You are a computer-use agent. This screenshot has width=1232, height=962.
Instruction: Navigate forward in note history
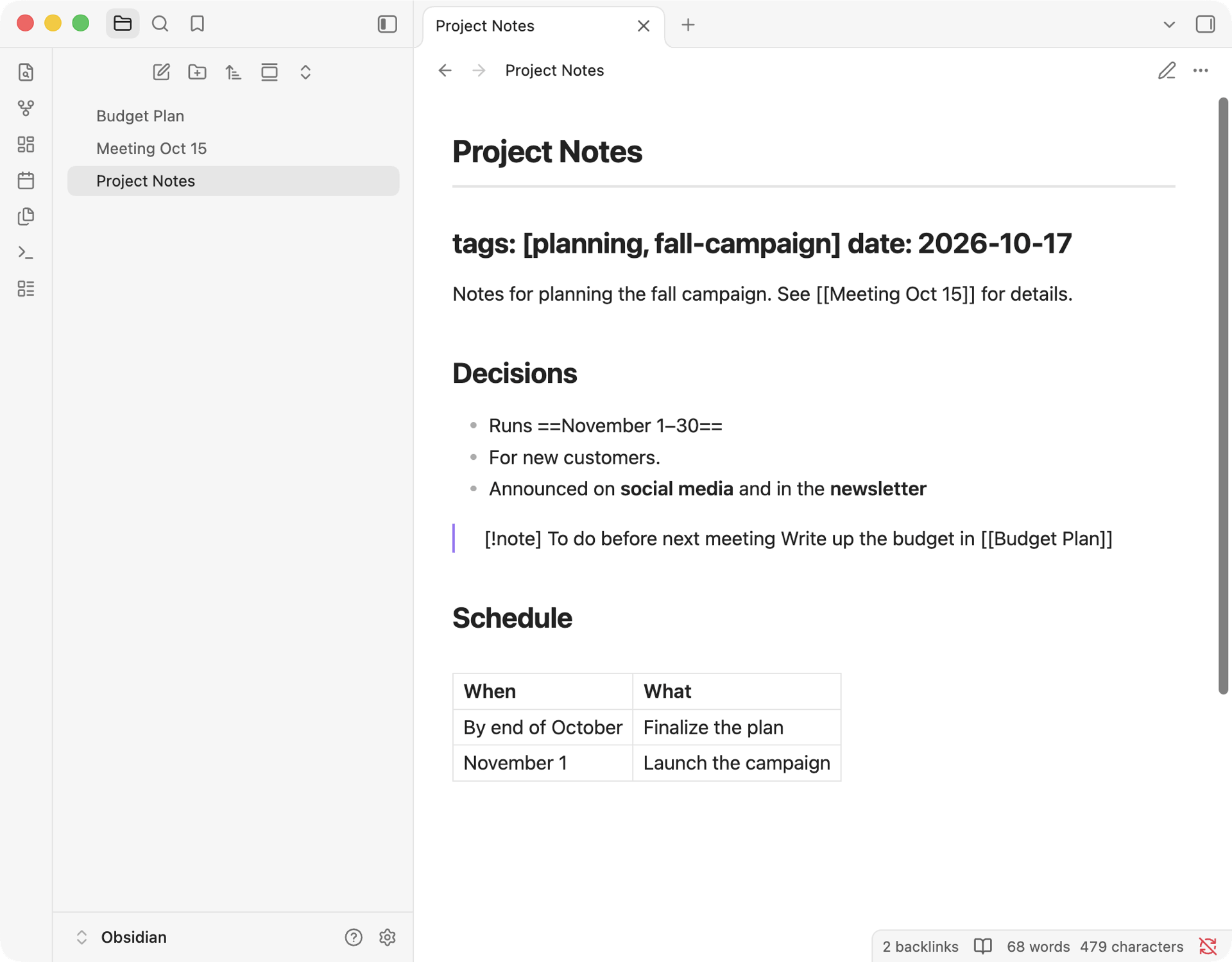click(x=479, y=71)
